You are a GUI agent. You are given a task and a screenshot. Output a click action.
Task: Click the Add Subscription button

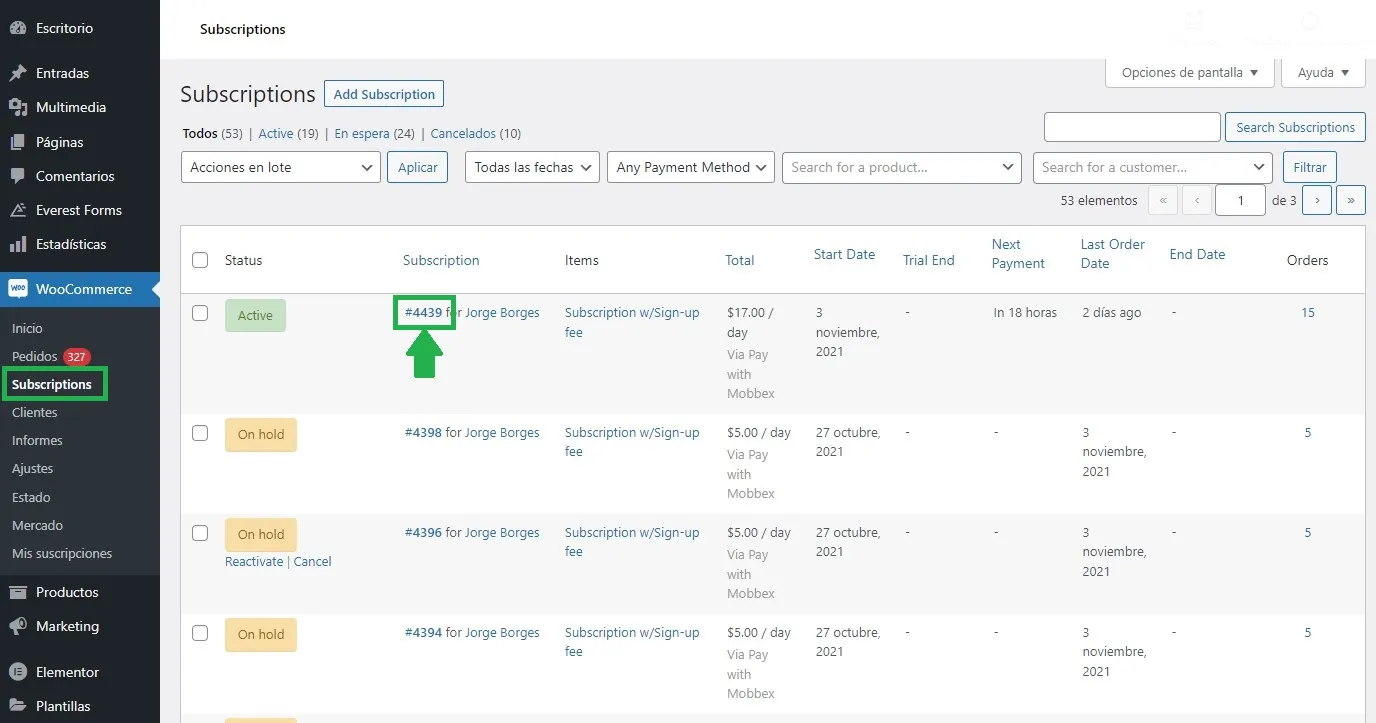(x=384, y=94)
